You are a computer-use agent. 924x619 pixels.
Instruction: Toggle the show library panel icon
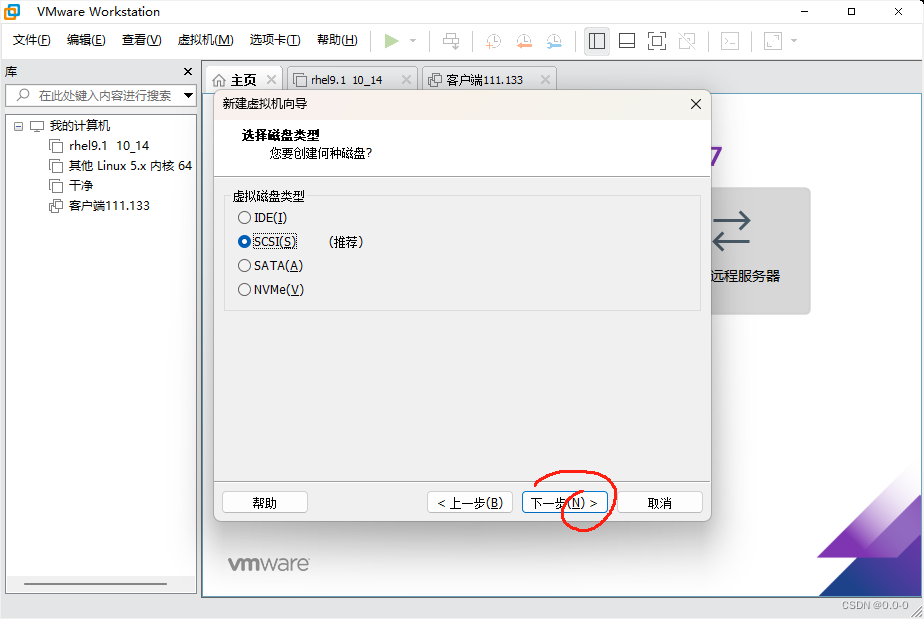(596, 41)
